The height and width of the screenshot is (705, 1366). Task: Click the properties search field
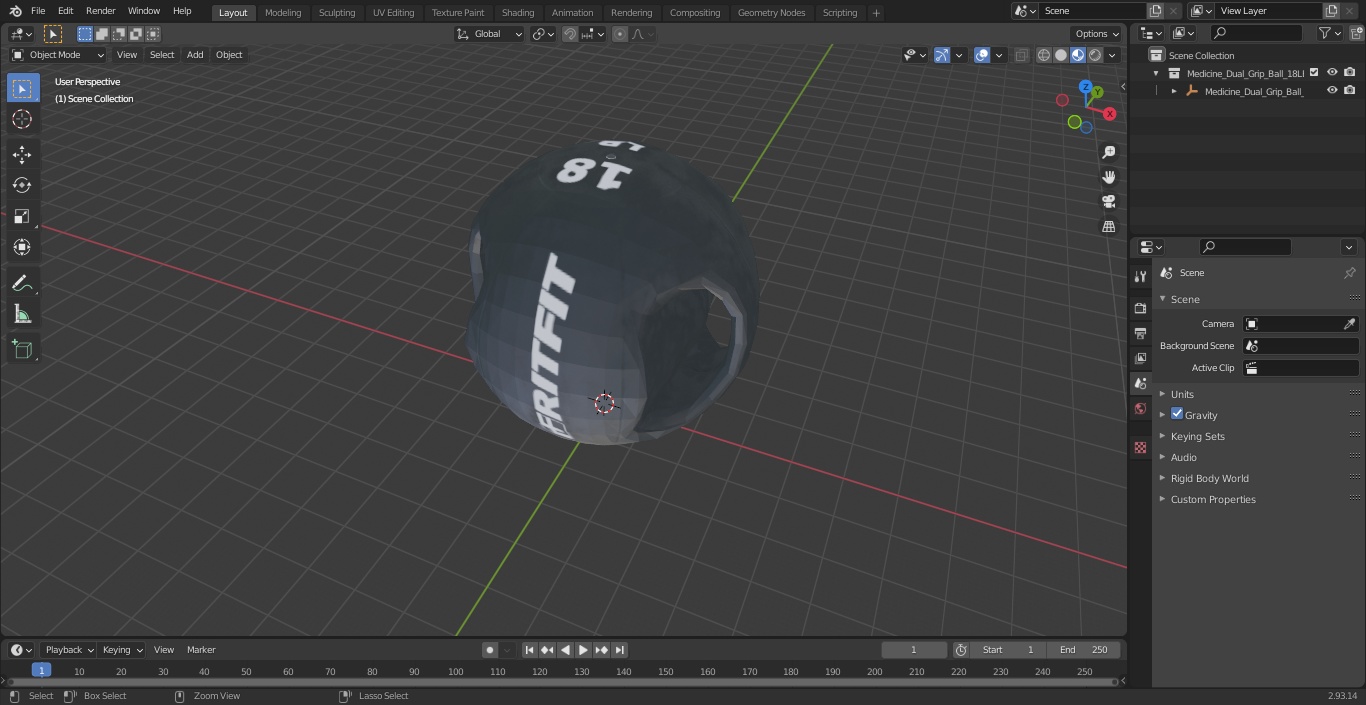point(1246,247)
